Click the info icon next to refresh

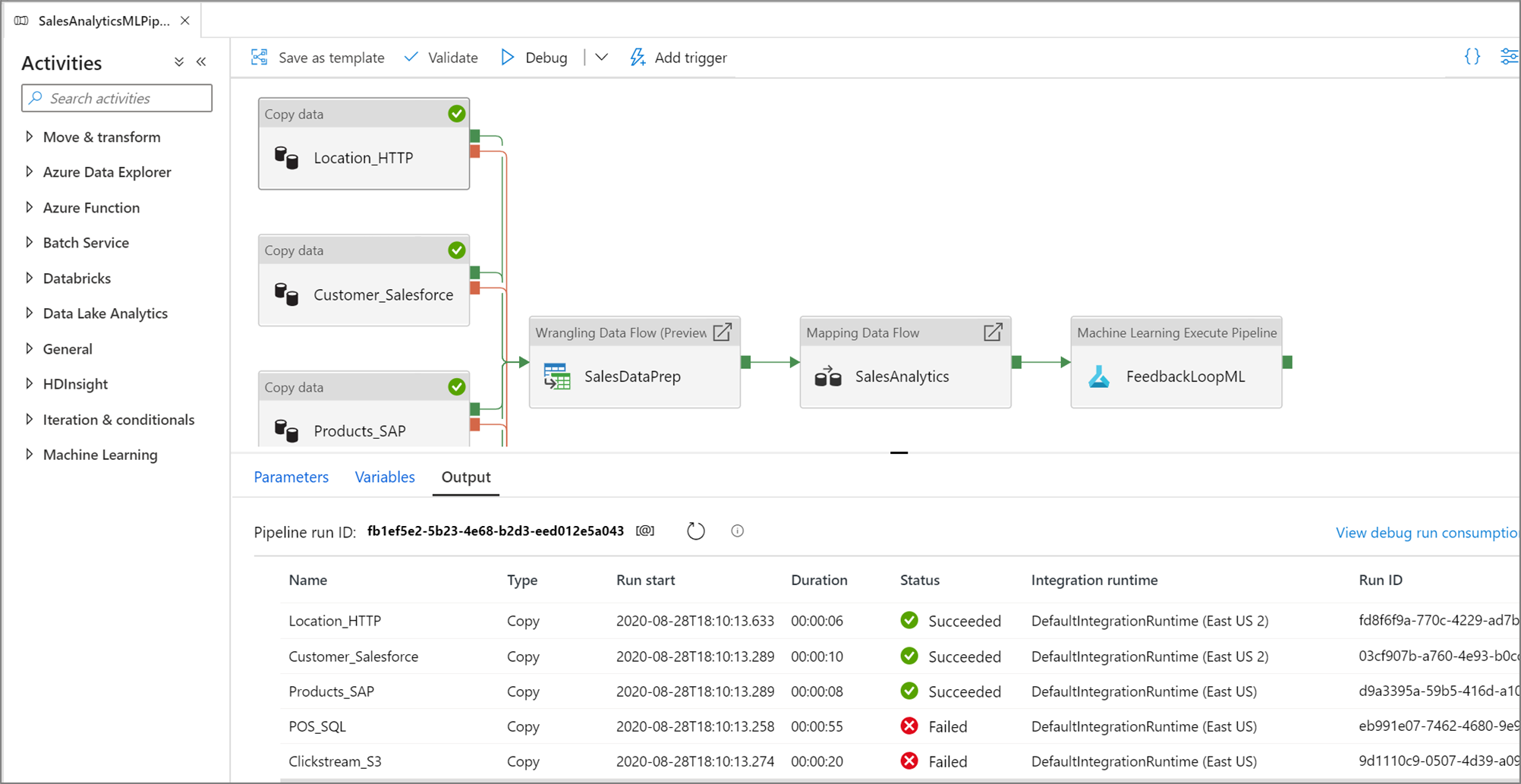(737, 531)
